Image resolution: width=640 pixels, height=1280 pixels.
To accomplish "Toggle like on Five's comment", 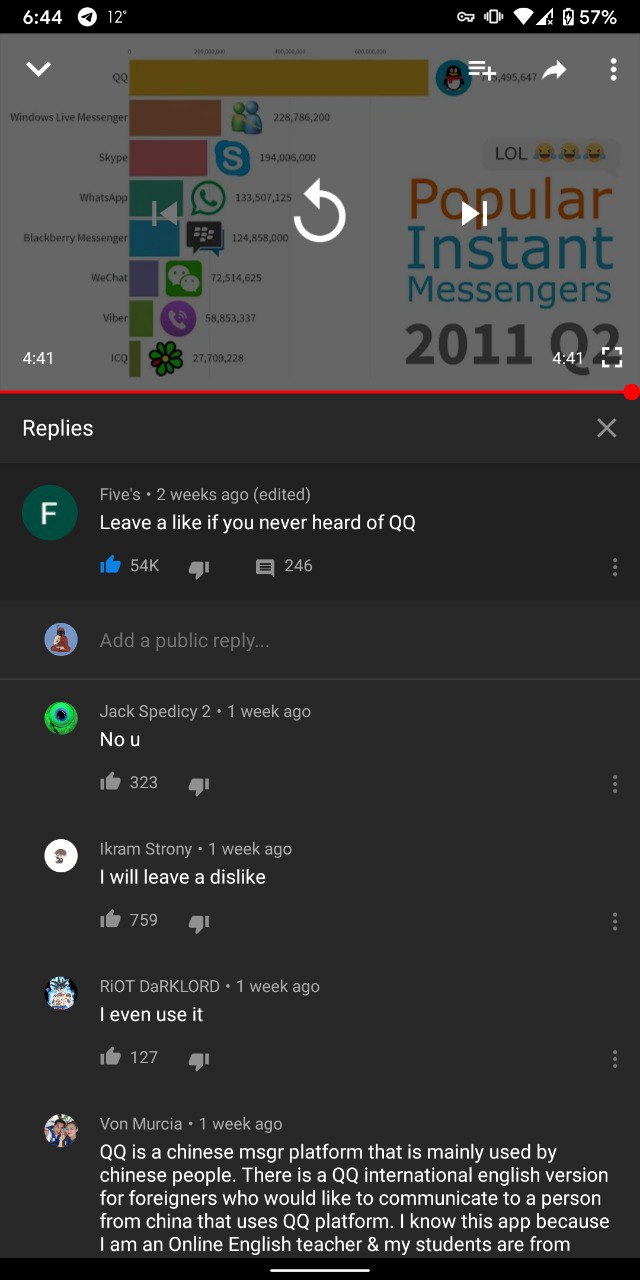I will [x=111, y=566].
